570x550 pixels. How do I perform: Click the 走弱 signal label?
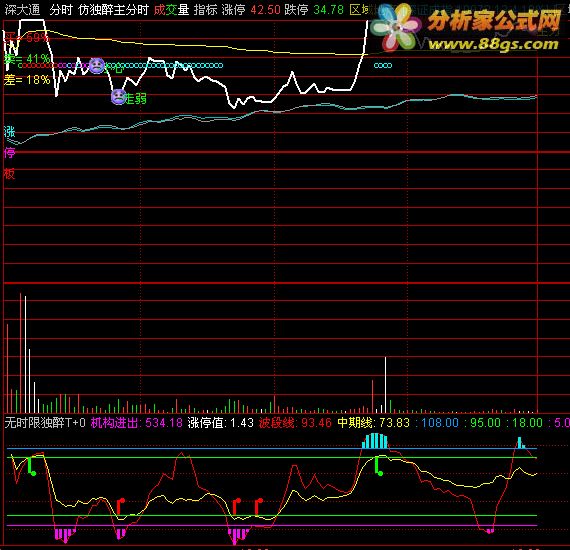136,98
